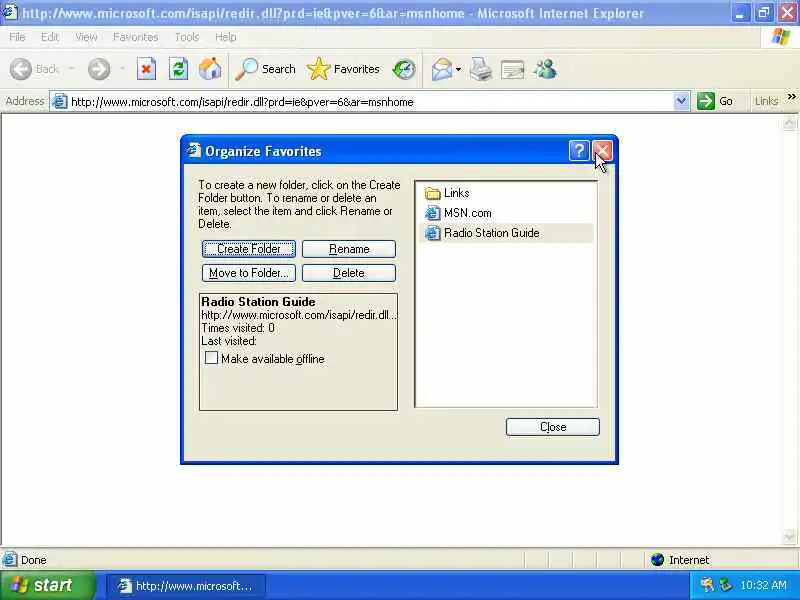Click the Start button
The height and width of the screenshot is (600, 800).
(x=47, y=585)
